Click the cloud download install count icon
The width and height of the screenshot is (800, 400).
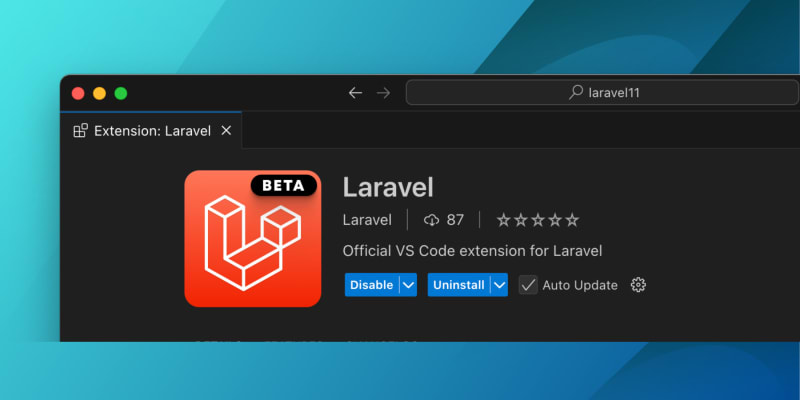pos(432,220)
